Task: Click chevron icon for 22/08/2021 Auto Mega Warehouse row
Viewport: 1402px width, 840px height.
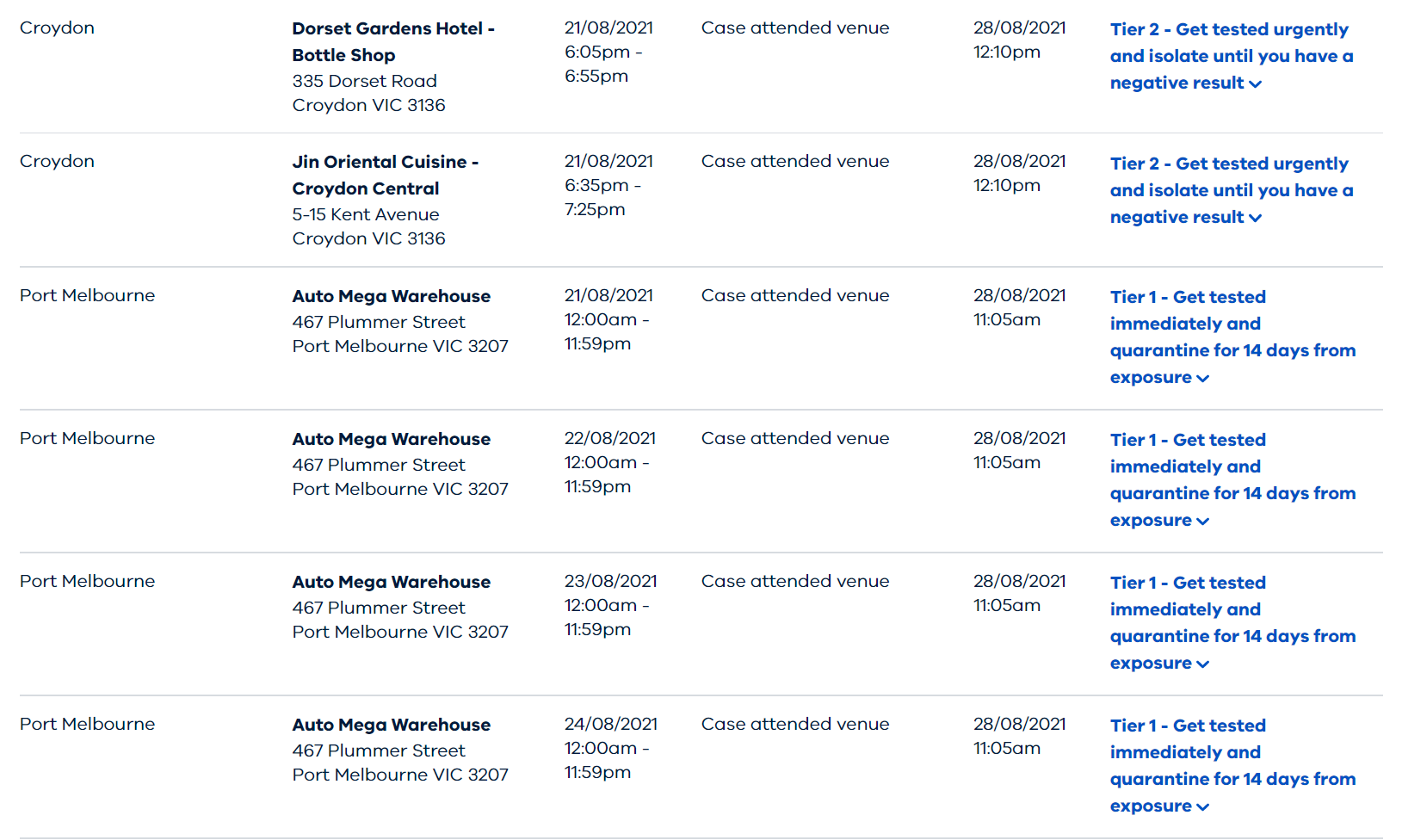Action: 1202,522
